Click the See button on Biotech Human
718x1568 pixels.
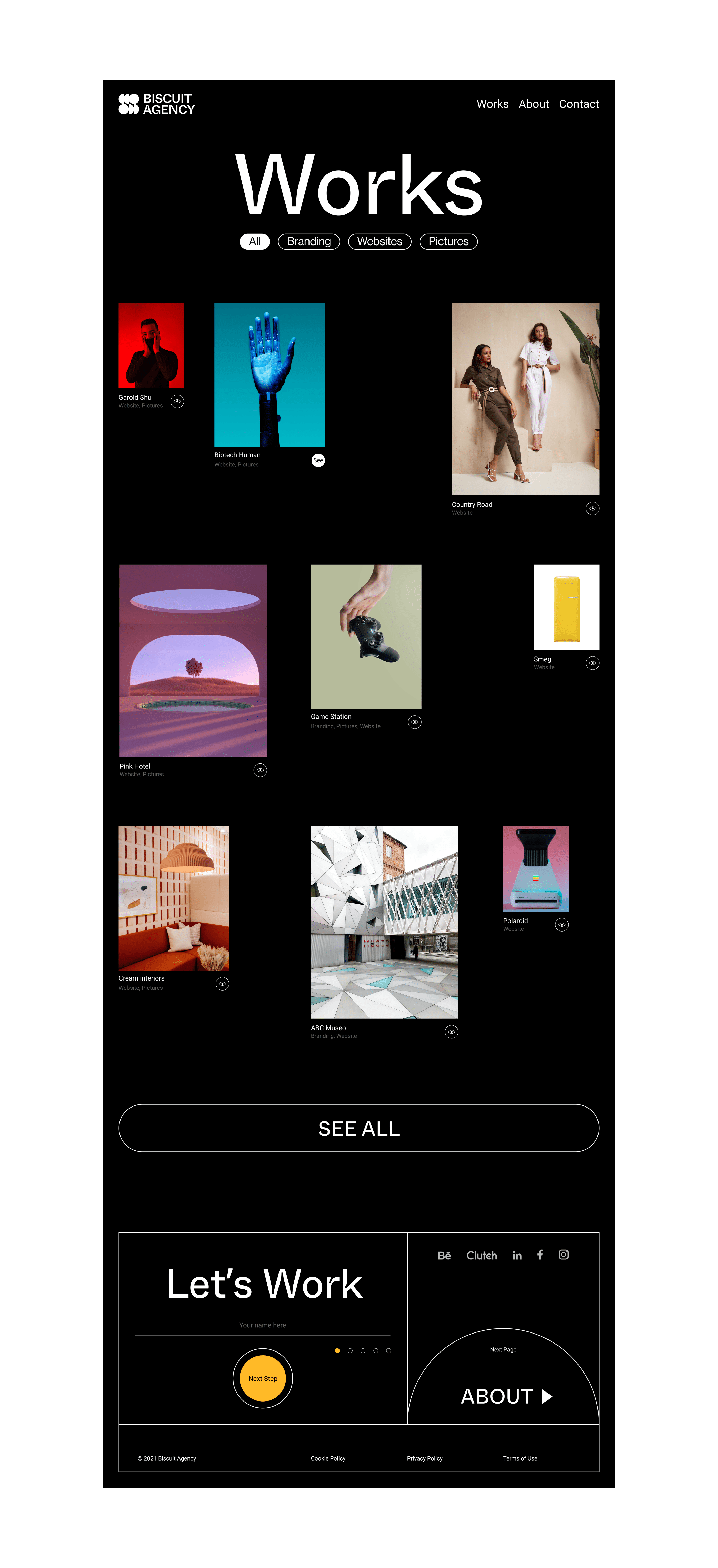click(318, 460)
